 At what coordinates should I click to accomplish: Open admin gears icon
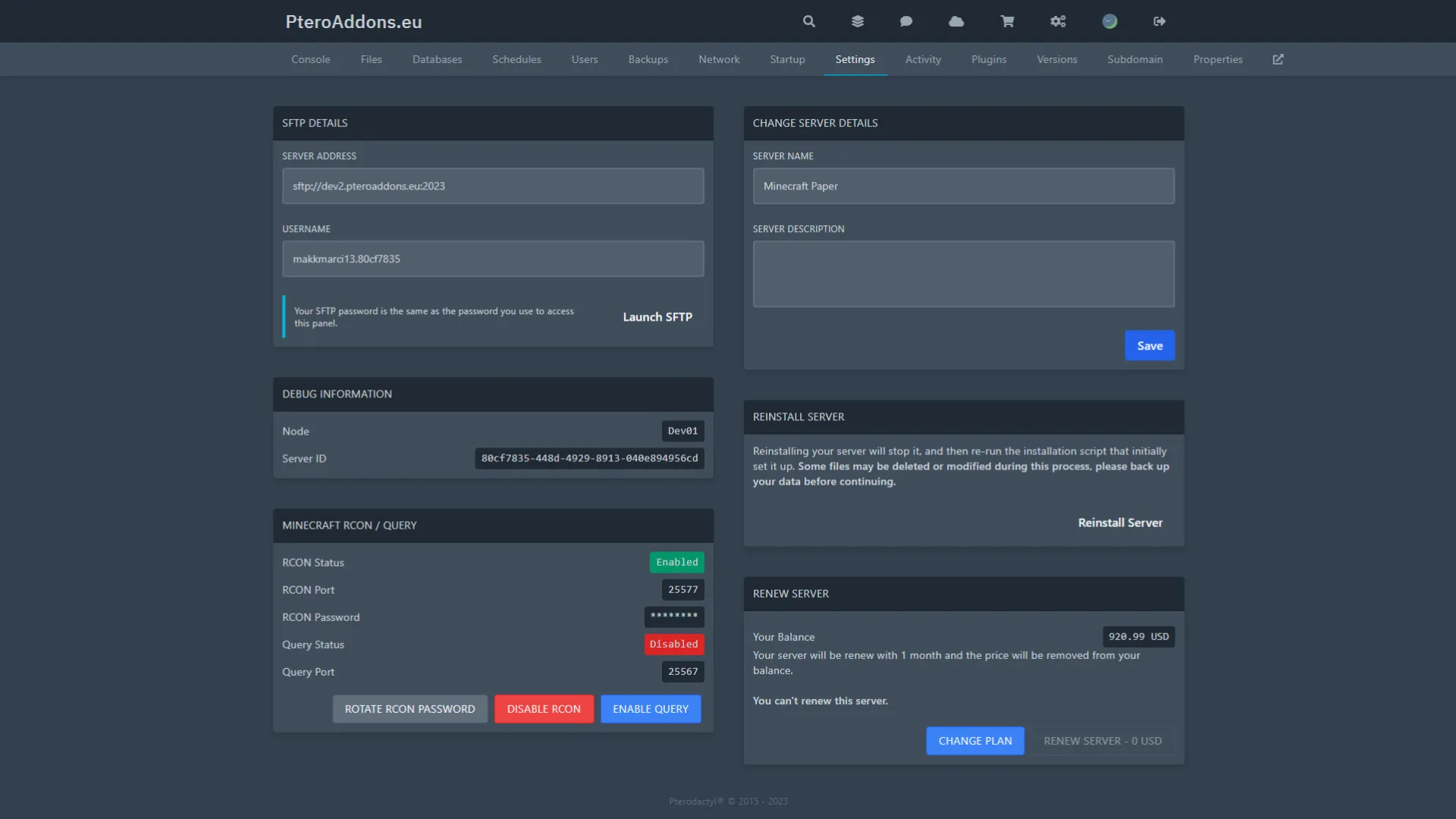click(x=1058, y=21)
